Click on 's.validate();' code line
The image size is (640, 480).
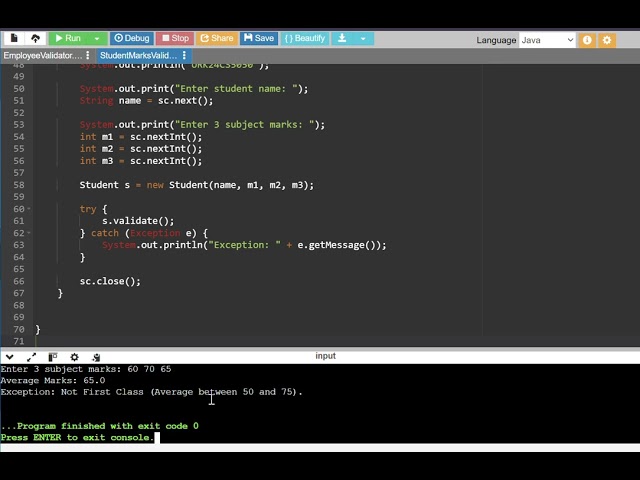point(138,221)
